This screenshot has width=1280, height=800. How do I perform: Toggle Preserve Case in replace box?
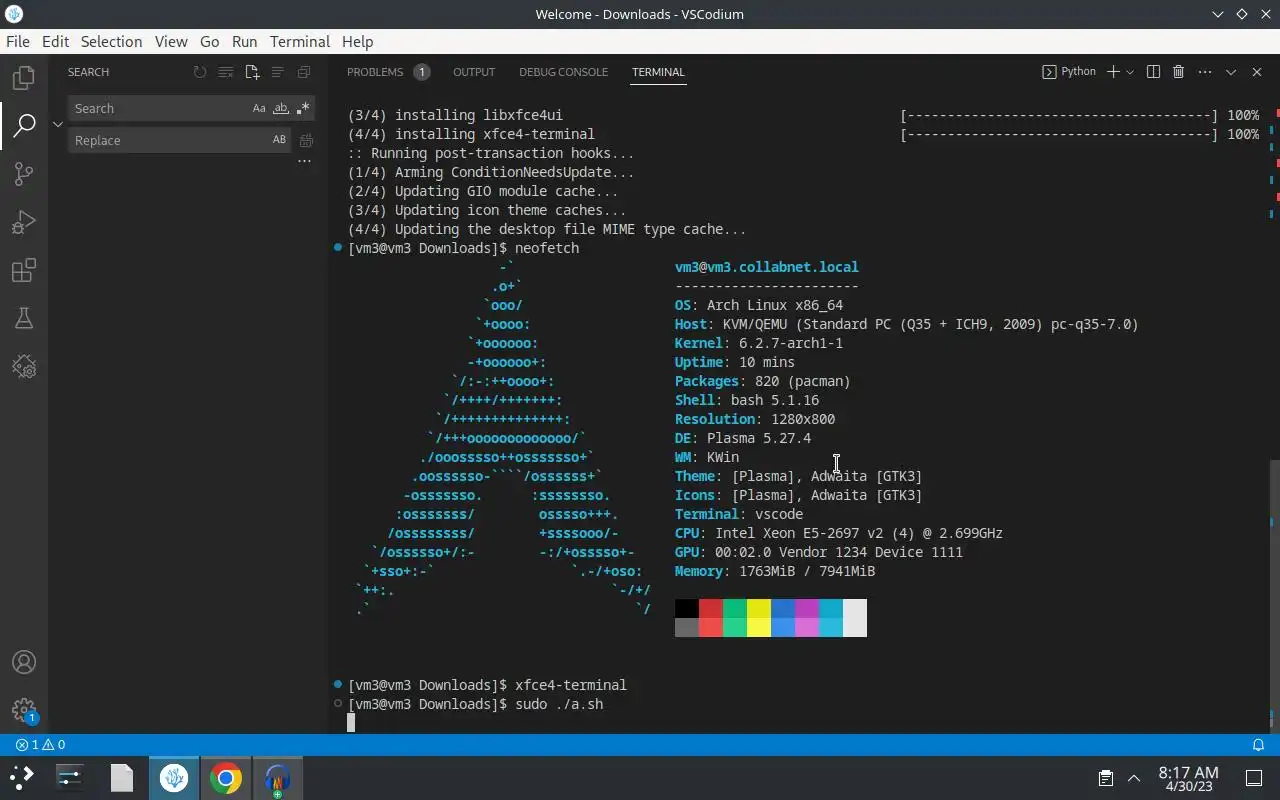[279, 140]
